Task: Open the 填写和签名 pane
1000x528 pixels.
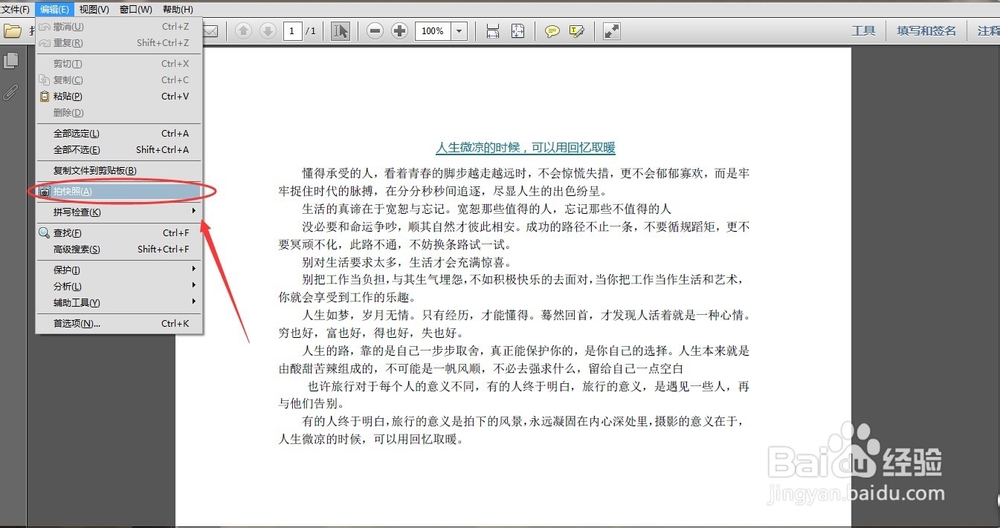Action: 927,31
